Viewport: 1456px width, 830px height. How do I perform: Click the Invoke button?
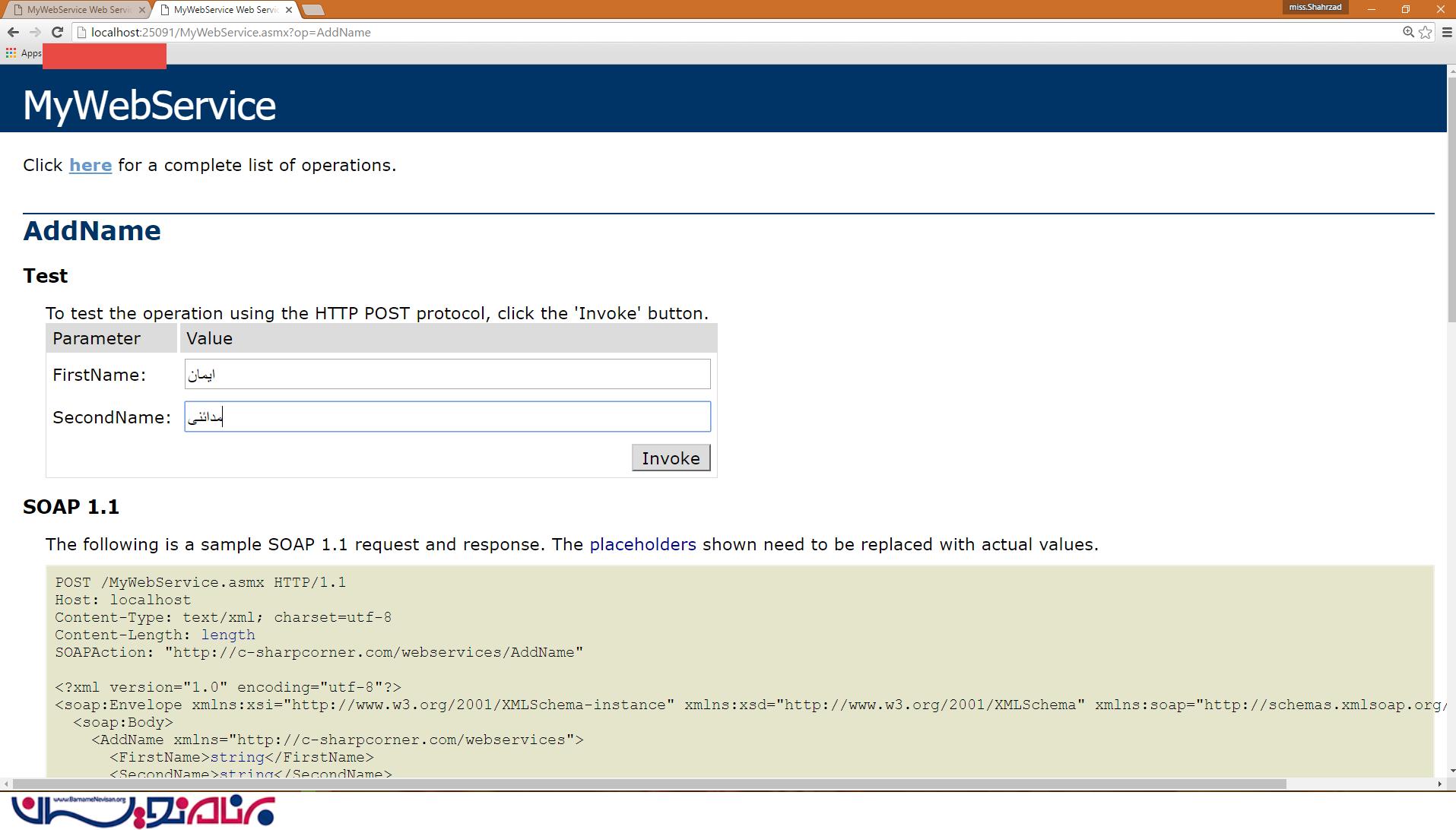(x=671, y=458)
